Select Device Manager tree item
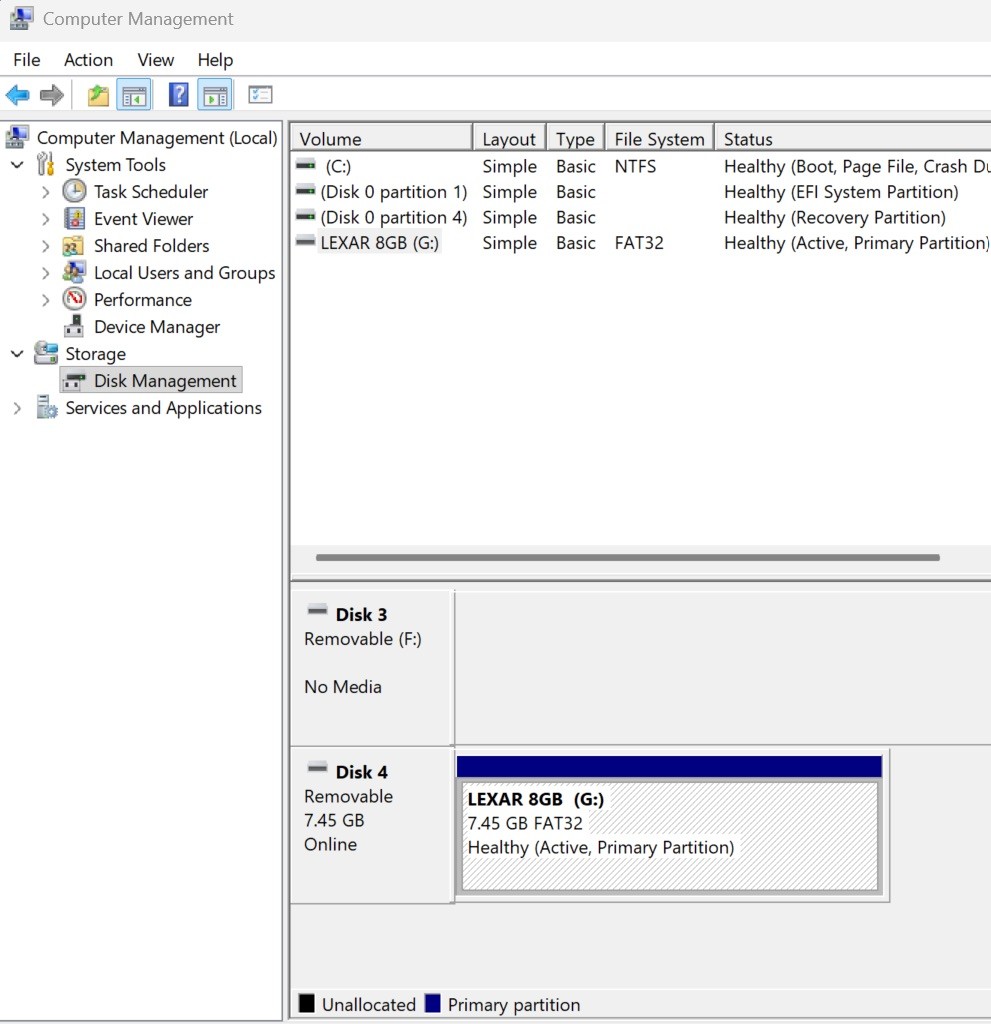The width and height of the screenshot is (991, 1024). [157, 327]
